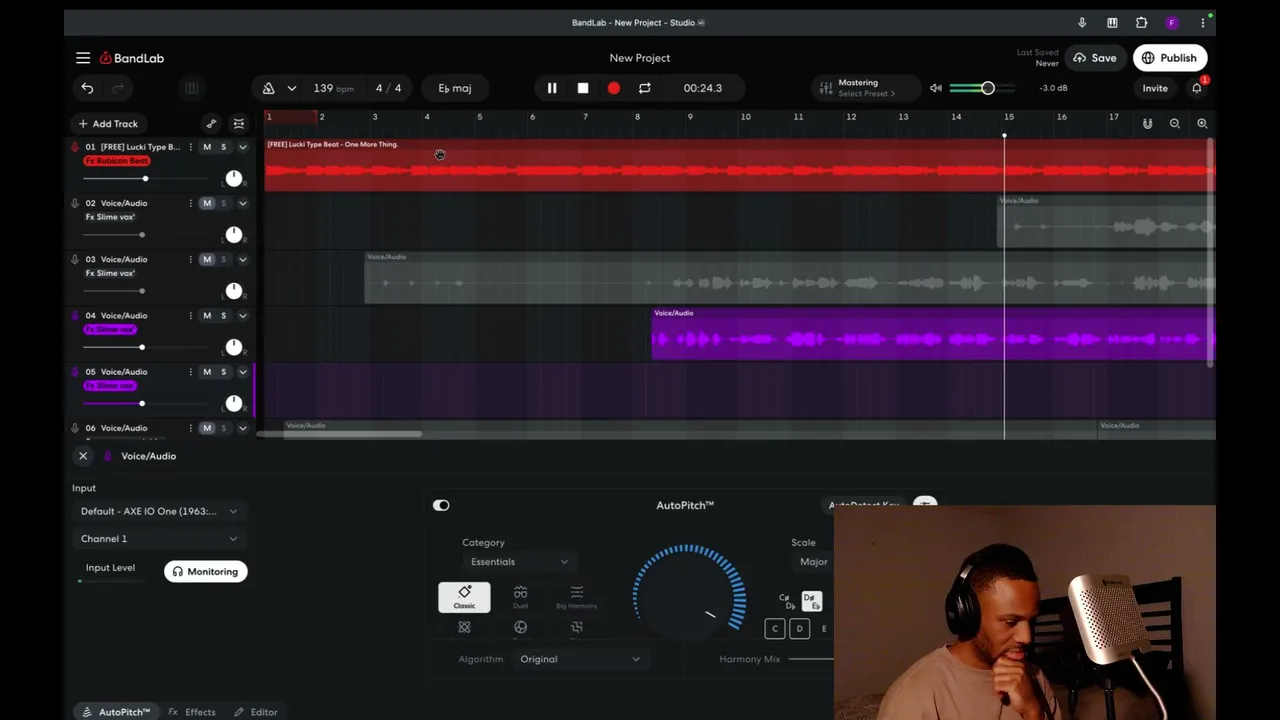The width and height of the screenshot is (1280, 720).
Task: Pause playback
Action: (x=552, y=88)
